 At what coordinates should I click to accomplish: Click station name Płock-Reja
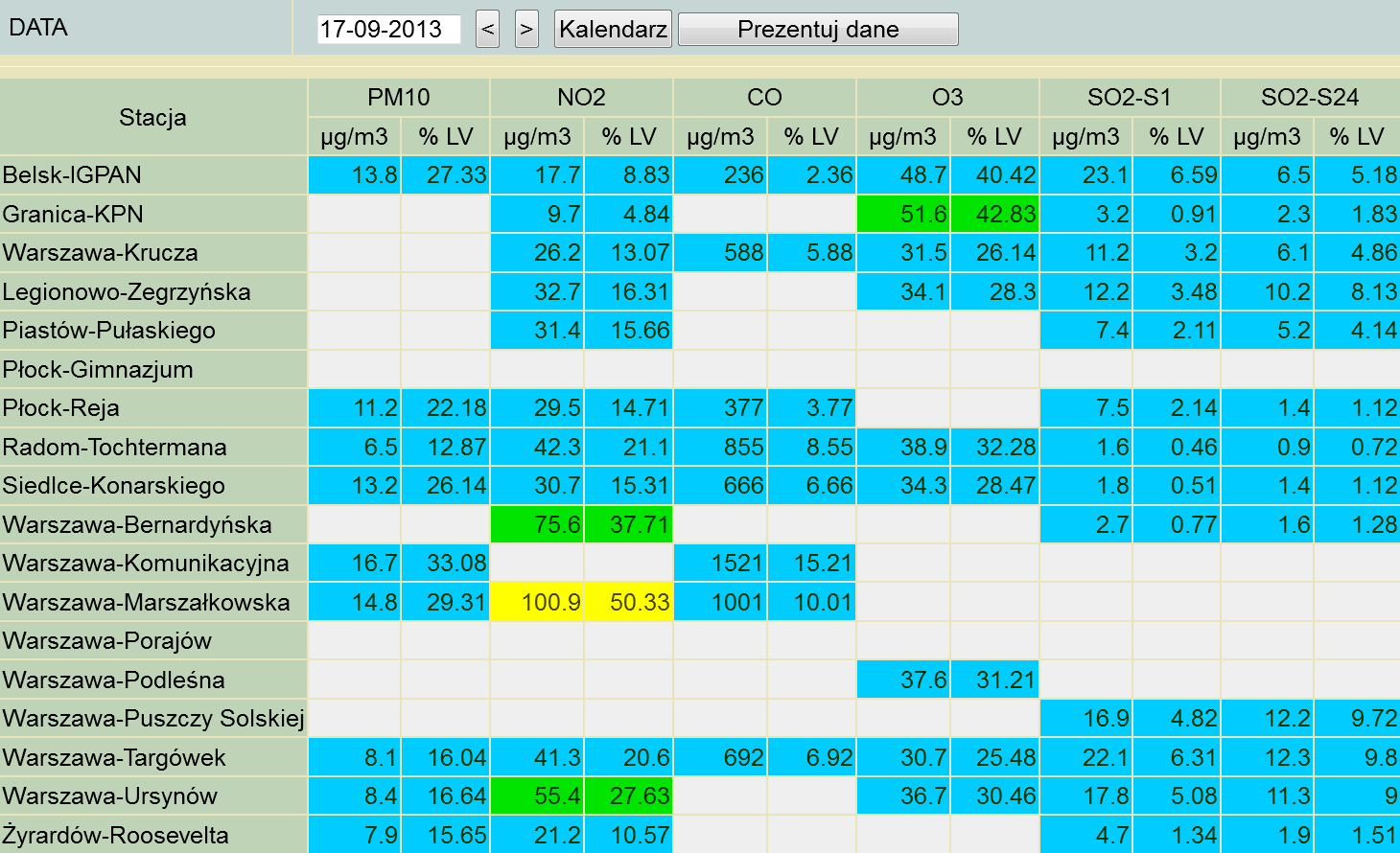click(61, 408)
